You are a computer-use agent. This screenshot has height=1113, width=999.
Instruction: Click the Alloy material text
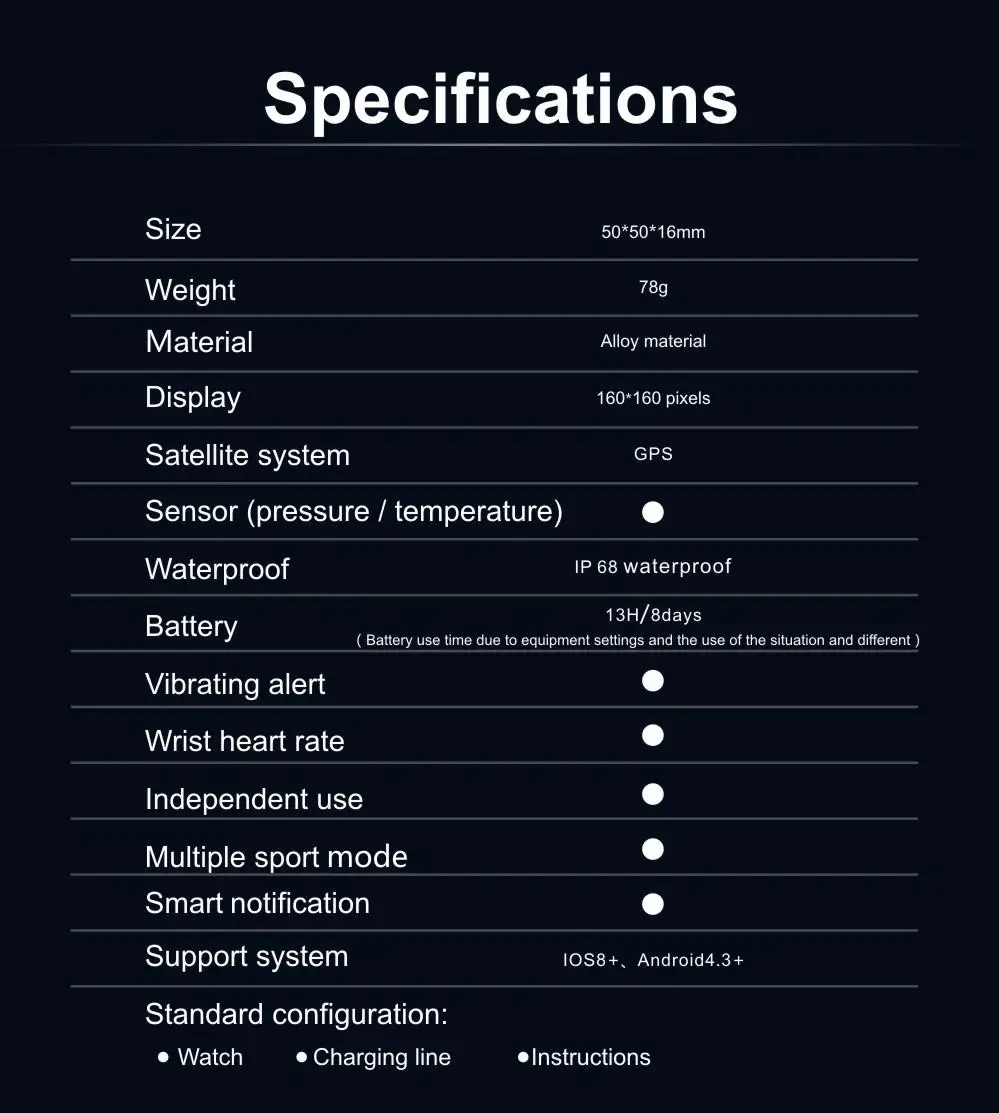click(653, 341)
